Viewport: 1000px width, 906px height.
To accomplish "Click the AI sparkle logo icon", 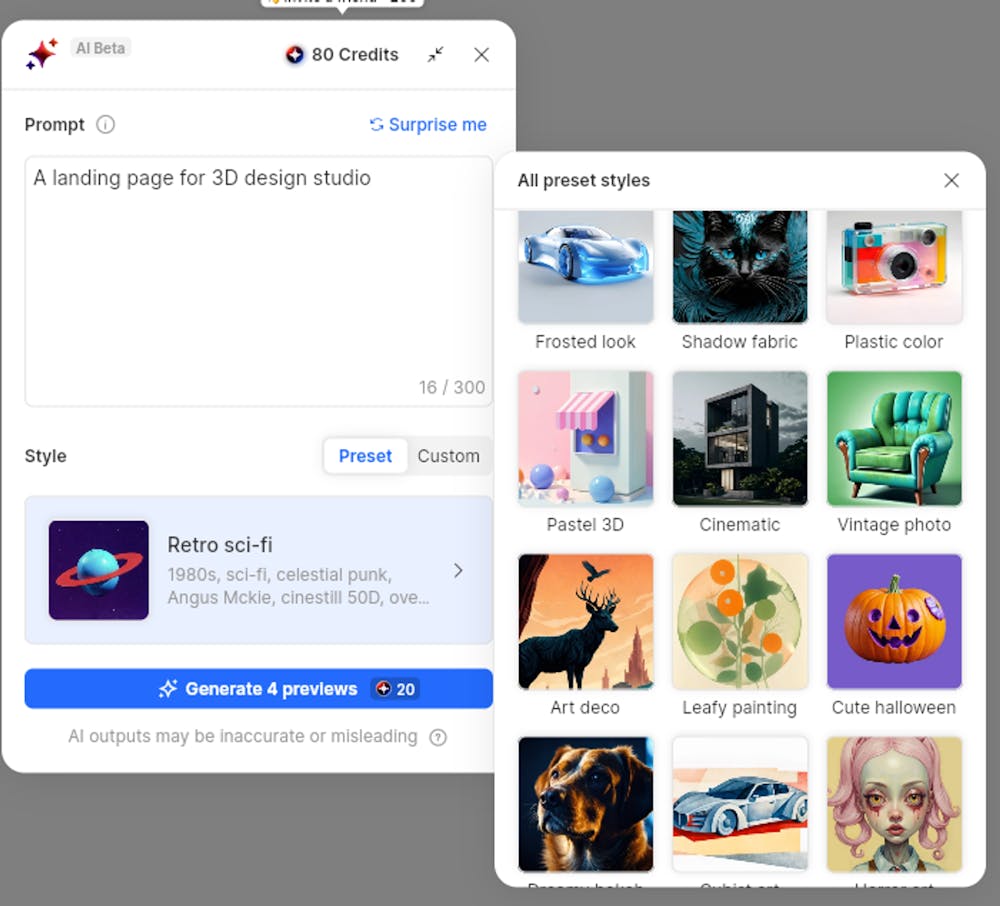I will (40, 52).
